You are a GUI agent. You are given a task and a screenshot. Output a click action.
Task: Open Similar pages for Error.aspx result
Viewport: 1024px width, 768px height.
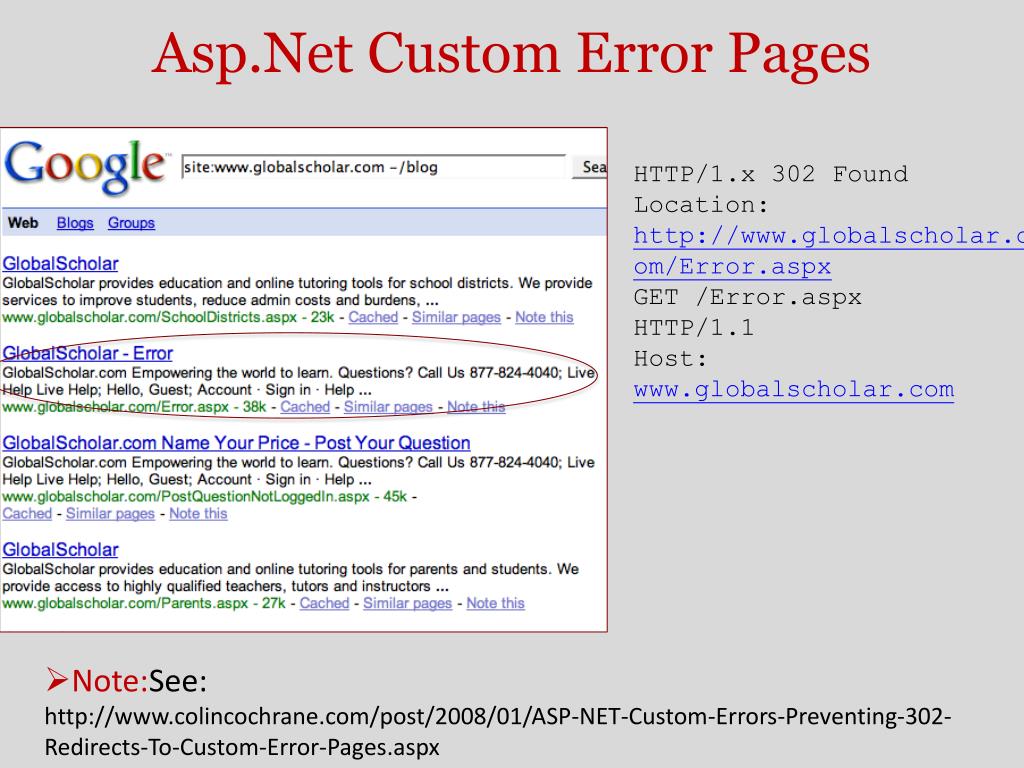[x=388, y=407]
